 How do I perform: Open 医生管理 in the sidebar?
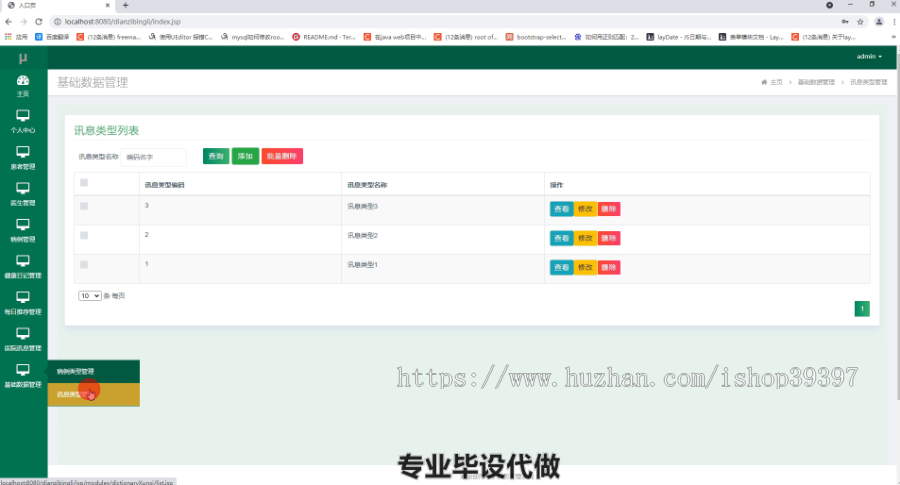23,194
